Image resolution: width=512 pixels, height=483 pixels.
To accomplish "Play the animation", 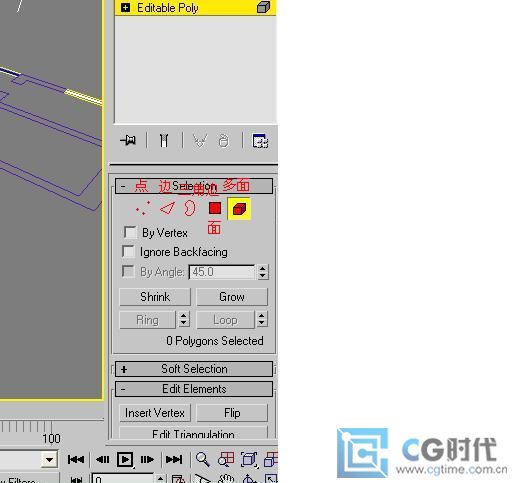I will pos(125,460).
